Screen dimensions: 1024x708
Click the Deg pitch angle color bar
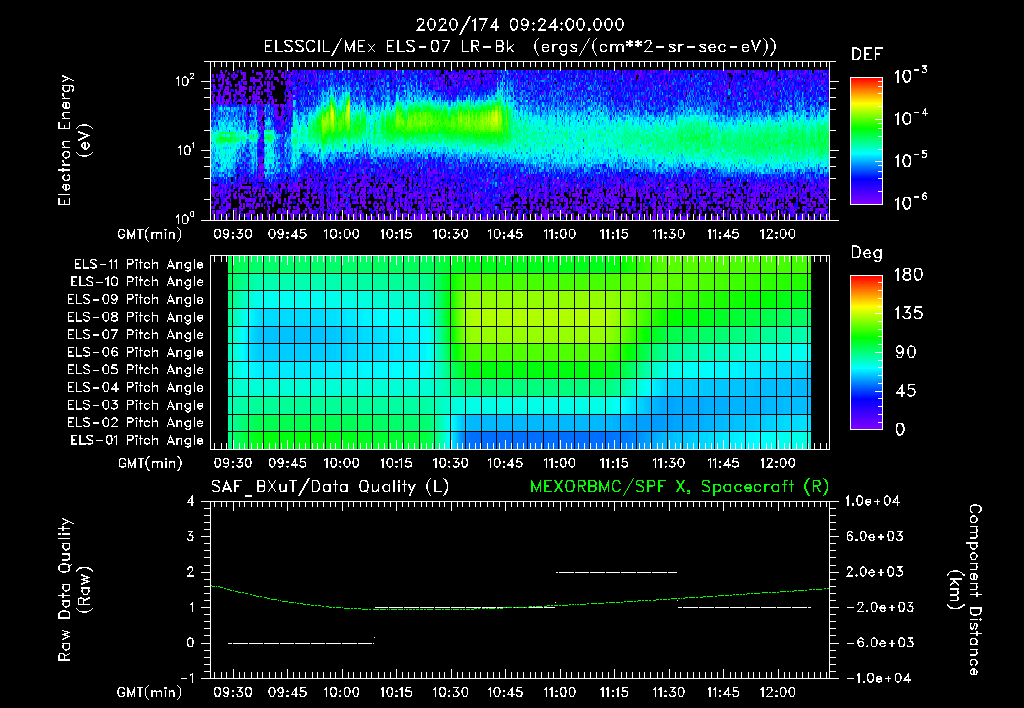(x=866, y=352)
